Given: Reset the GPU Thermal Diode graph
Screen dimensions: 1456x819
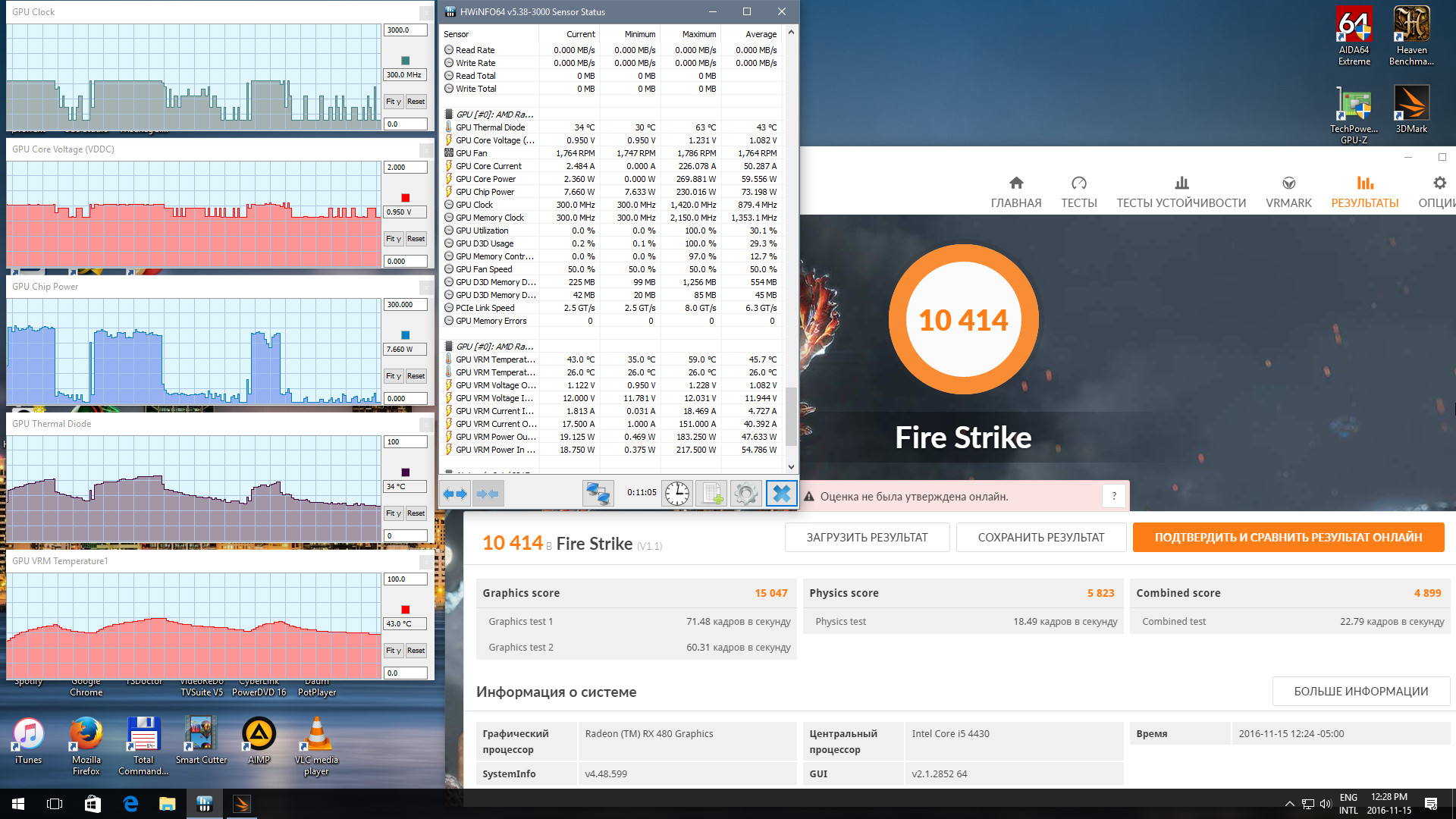Looking at the screenshot, I should 416,513.
